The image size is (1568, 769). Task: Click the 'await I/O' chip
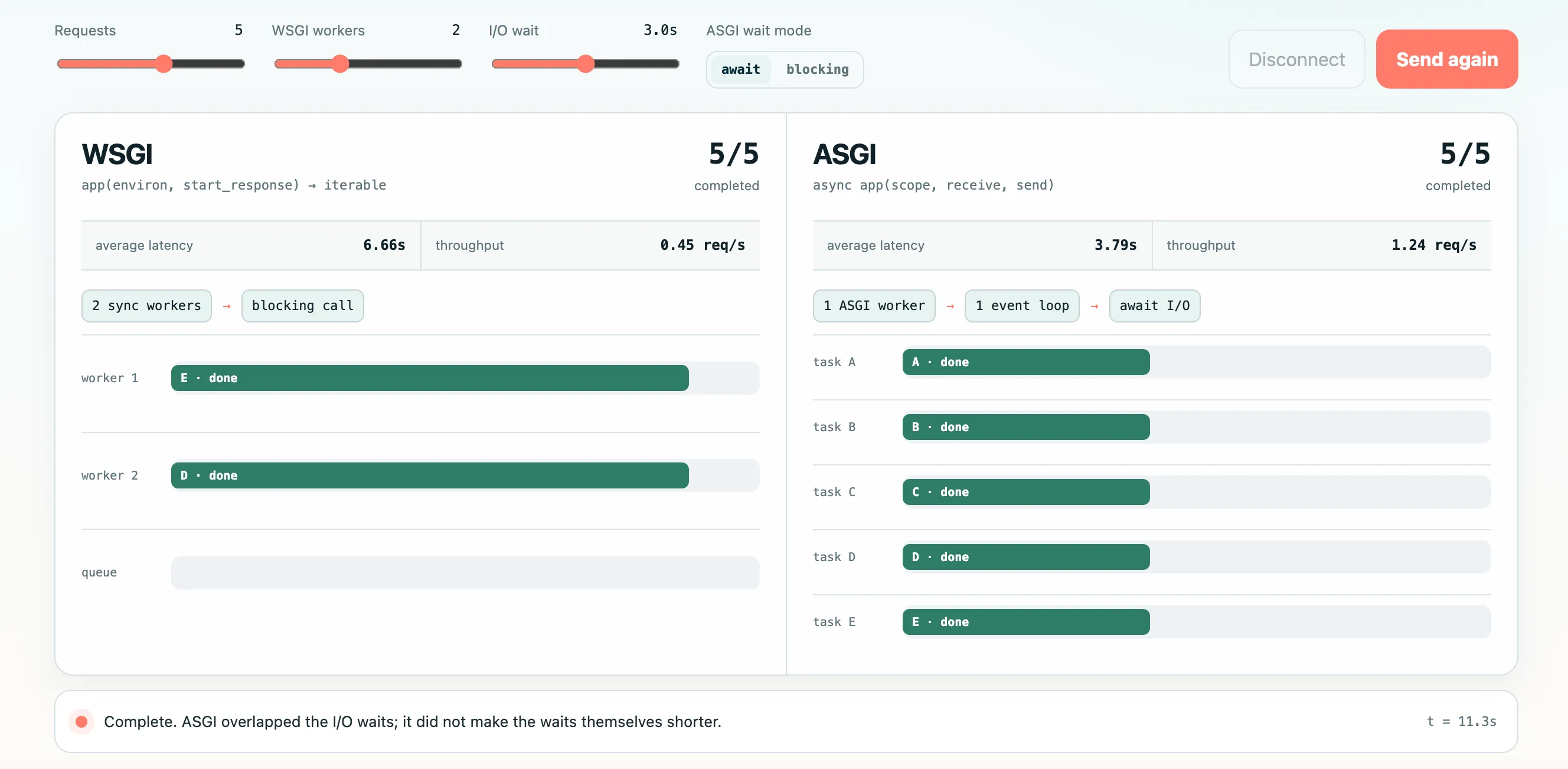tap(1154, 306)
